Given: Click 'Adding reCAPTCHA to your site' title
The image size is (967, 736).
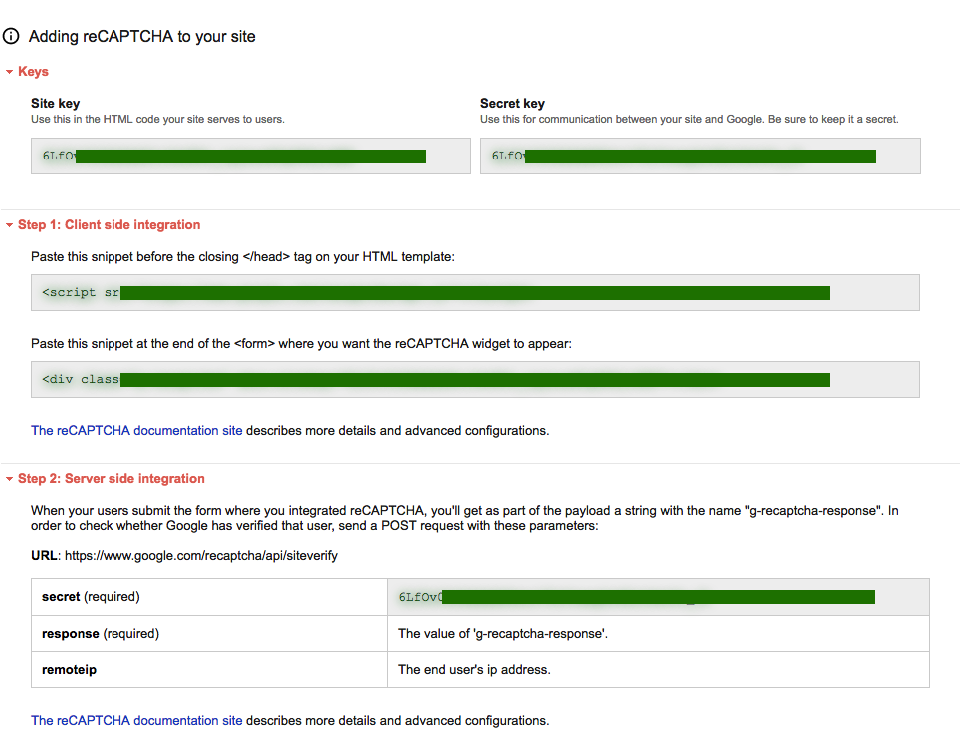Looking at the screenshot, I should (142, 36).
